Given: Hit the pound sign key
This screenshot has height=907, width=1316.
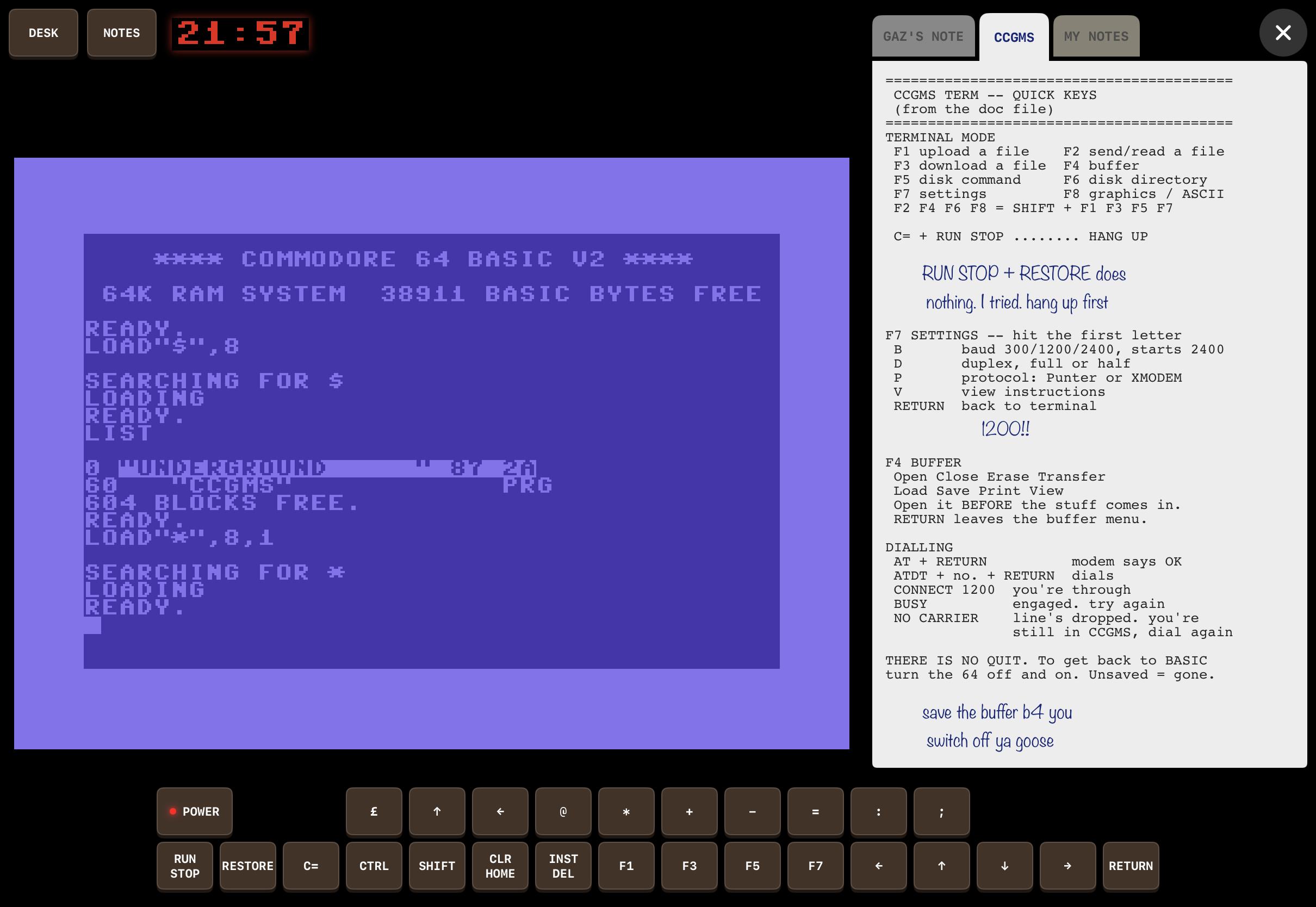Looking at the screenshot, I should tap(374, 811).
